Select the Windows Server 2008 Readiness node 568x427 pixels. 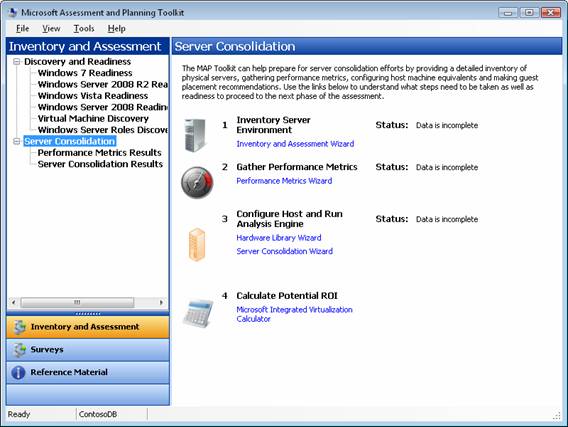(103, 107)
